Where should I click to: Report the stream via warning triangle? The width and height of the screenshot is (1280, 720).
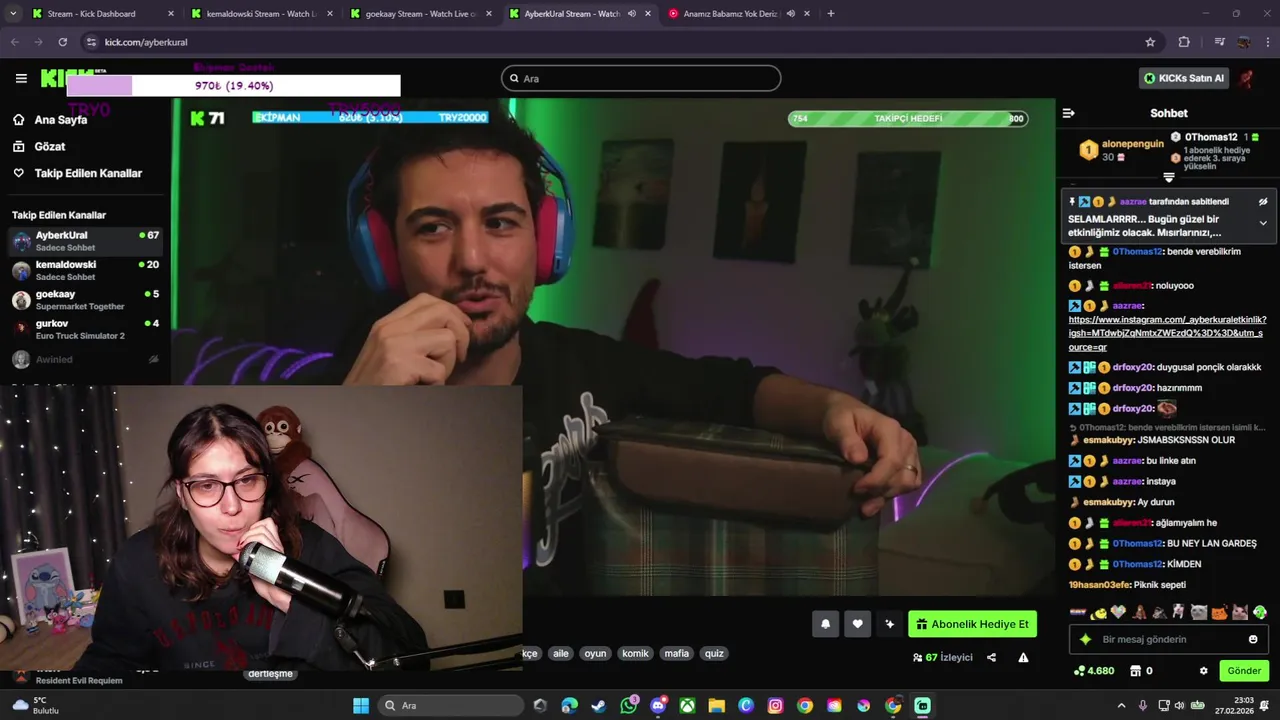(x=1023, y=657)
